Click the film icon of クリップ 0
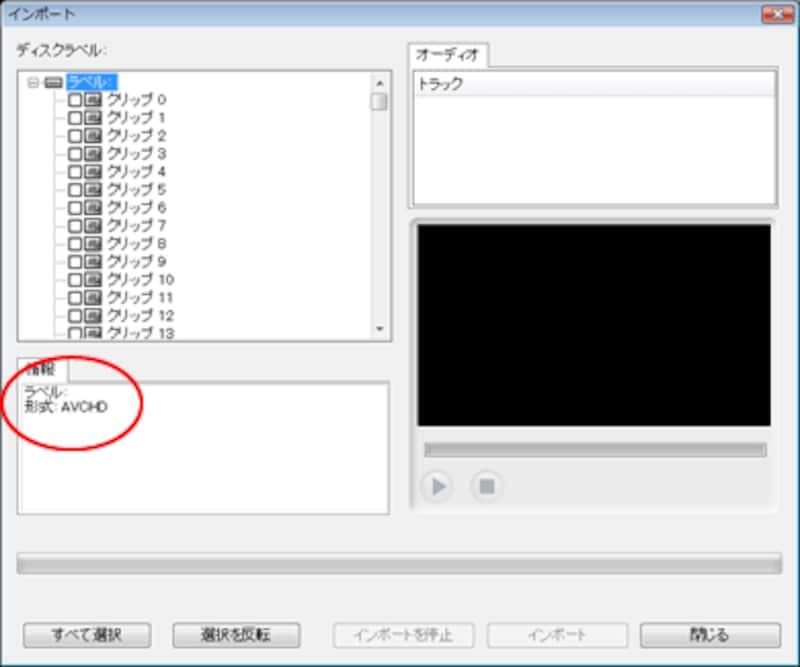Screen dimensions: 800x667 [x=93, y=100]
